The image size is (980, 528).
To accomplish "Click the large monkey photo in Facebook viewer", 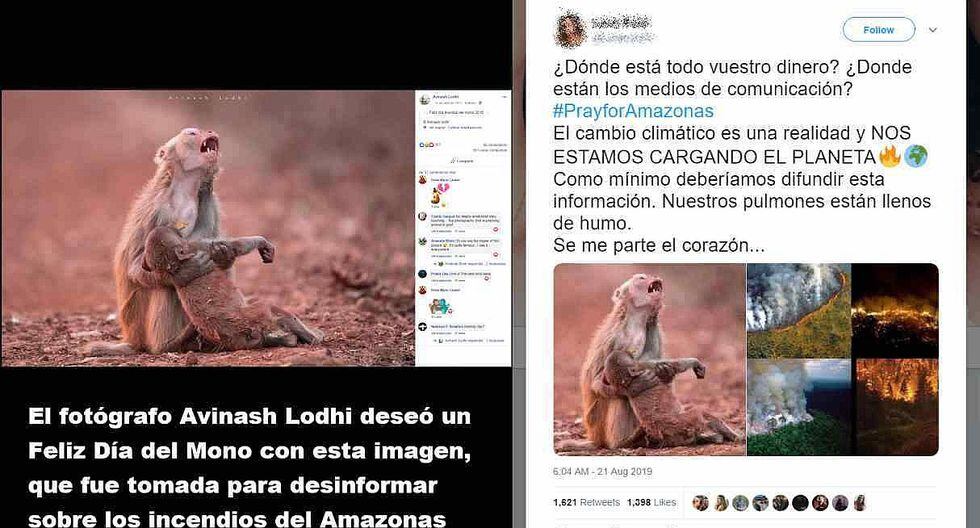I will tap(208, 228).
